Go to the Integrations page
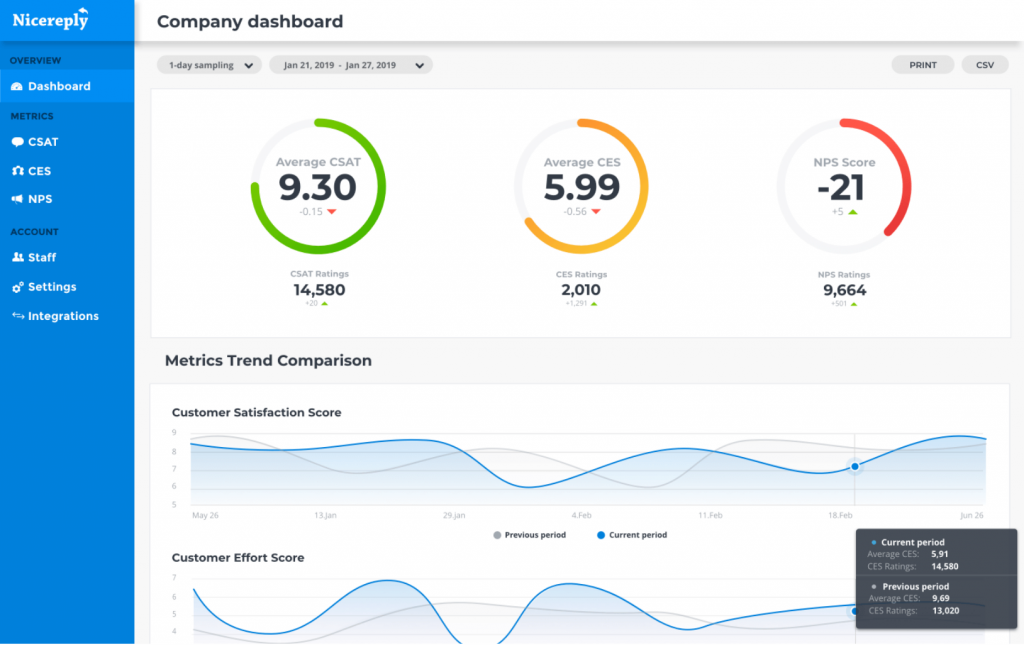The image size is (1024, 645). point(63,316)
